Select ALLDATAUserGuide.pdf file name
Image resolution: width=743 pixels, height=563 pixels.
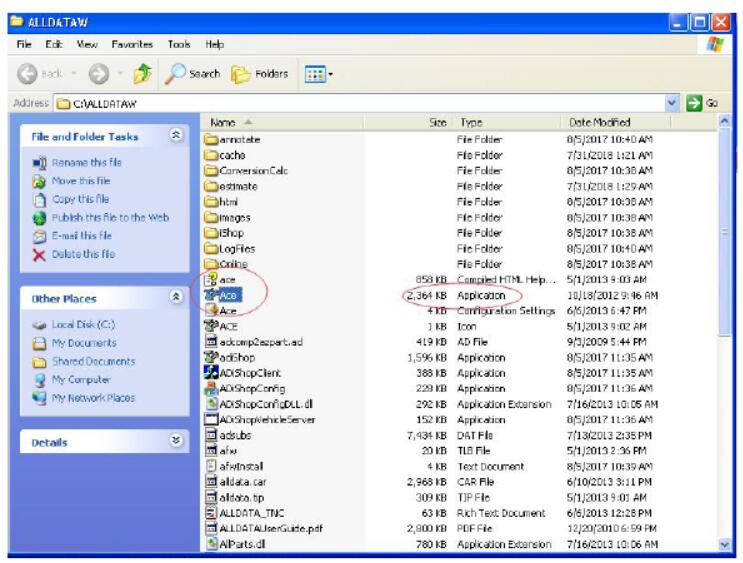[271, 528]
